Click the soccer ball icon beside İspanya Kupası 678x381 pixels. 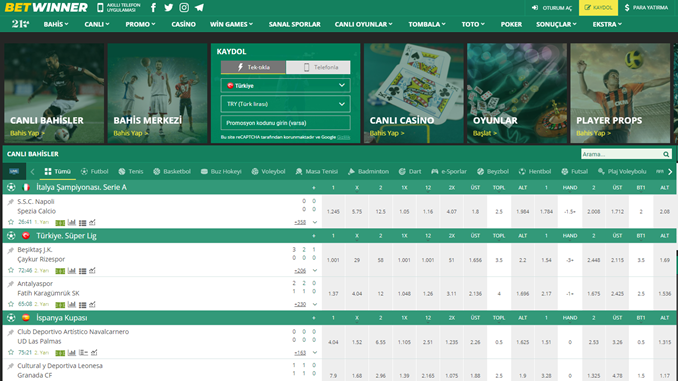11,318
